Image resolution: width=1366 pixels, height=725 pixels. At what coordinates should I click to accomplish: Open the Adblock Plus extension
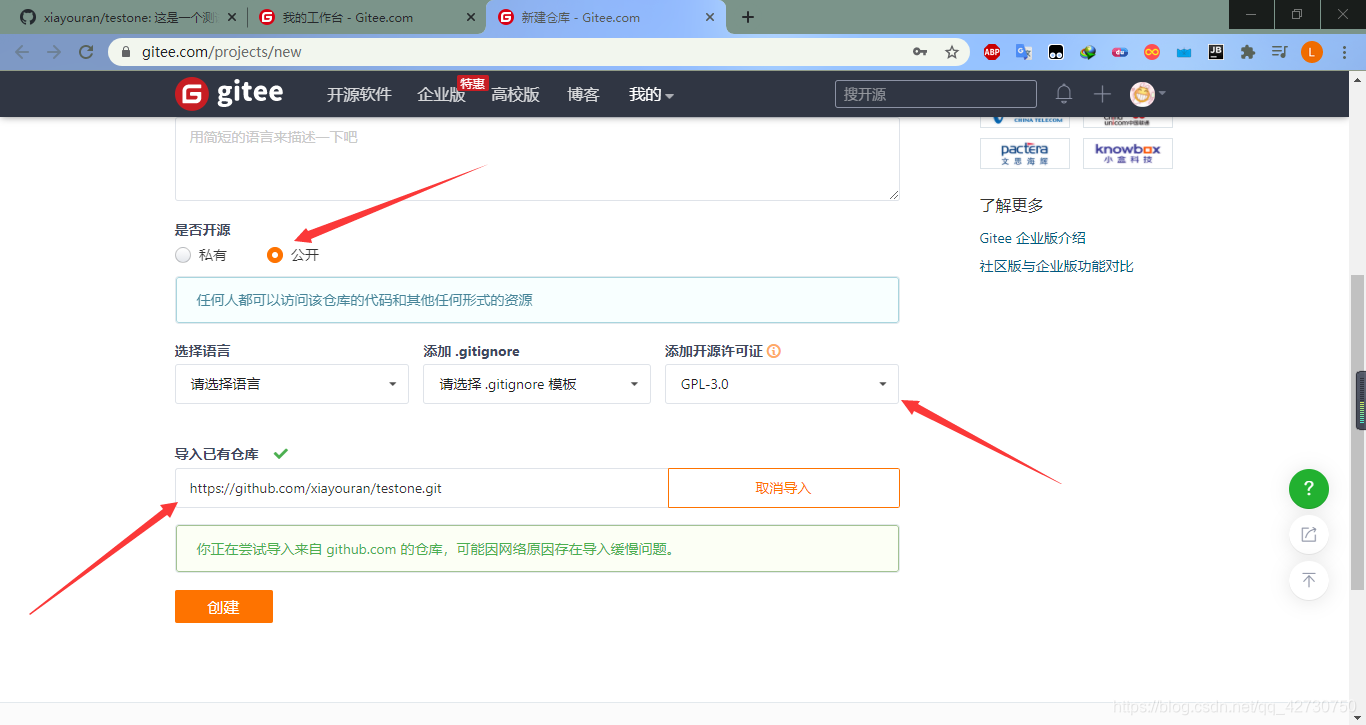point(992,52)
